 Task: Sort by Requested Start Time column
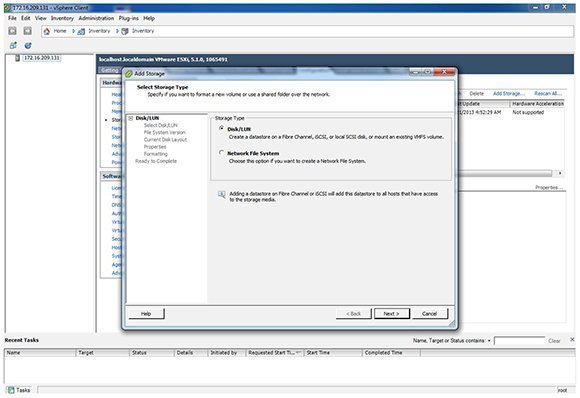(x=275, y=353)
